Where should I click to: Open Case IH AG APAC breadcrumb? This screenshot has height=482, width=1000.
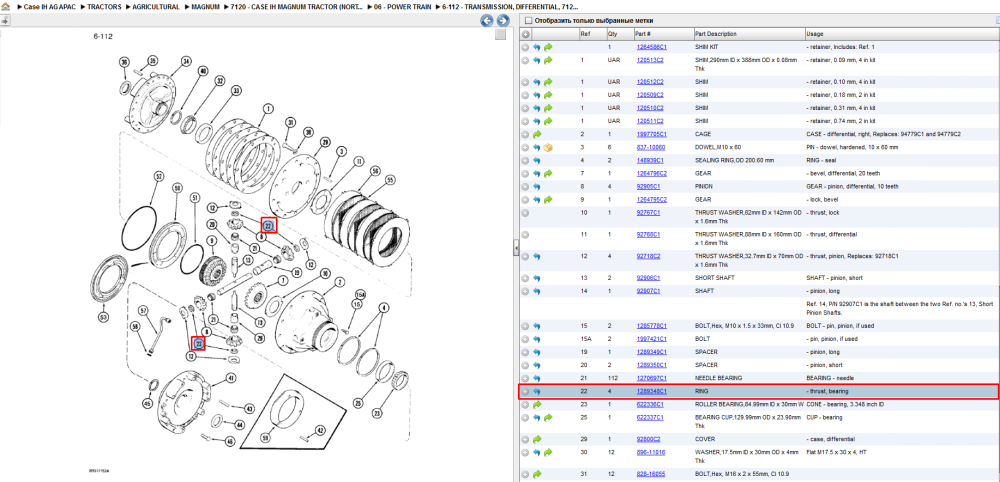pyautogui.click(x=49, y=6)
